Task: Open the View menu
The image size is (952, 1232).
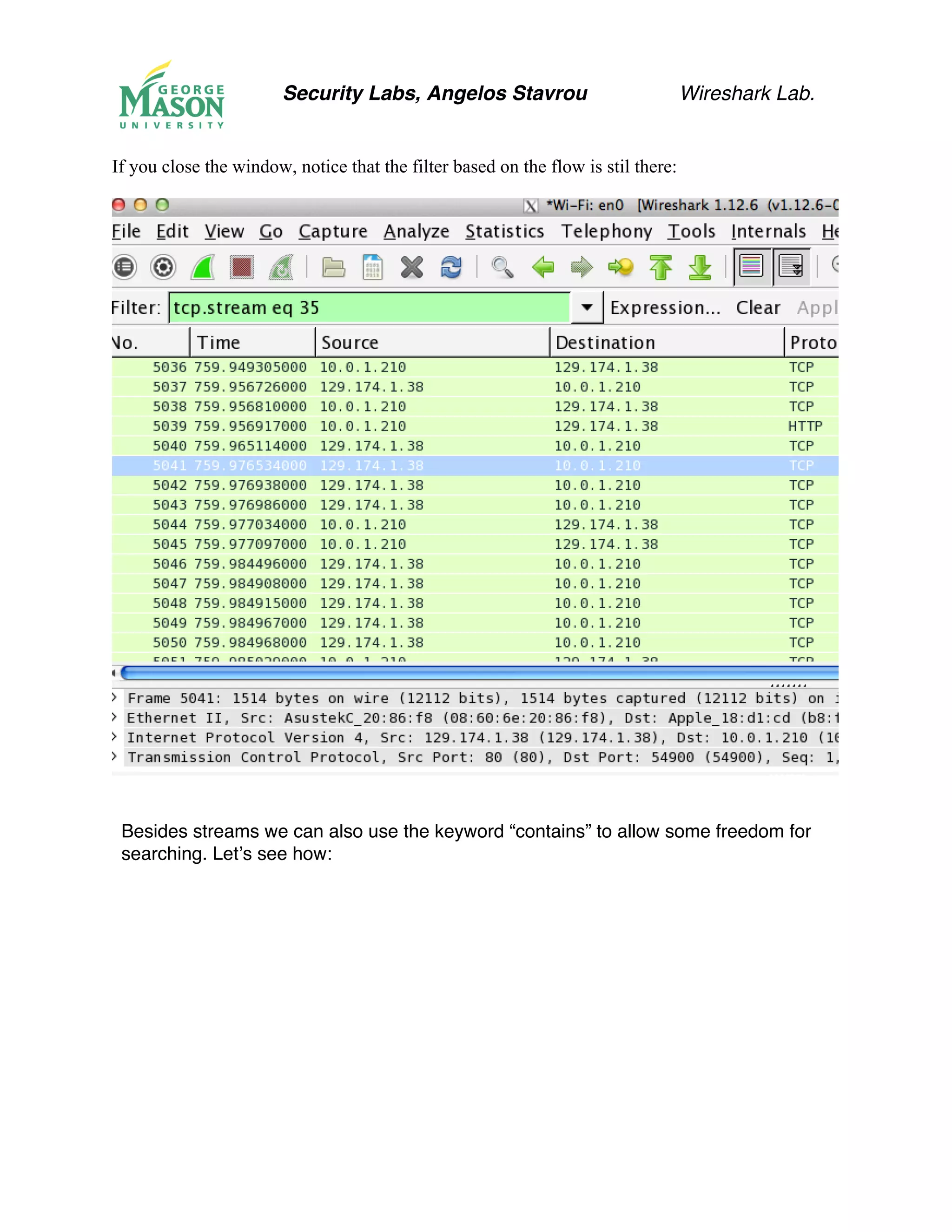Action: pyautogui.click(x=225, y=231)
